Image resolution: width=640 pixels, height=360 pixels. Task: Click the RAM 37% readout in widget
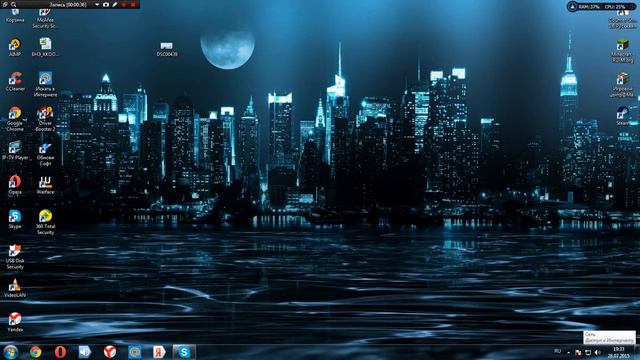tap(589, 7)
